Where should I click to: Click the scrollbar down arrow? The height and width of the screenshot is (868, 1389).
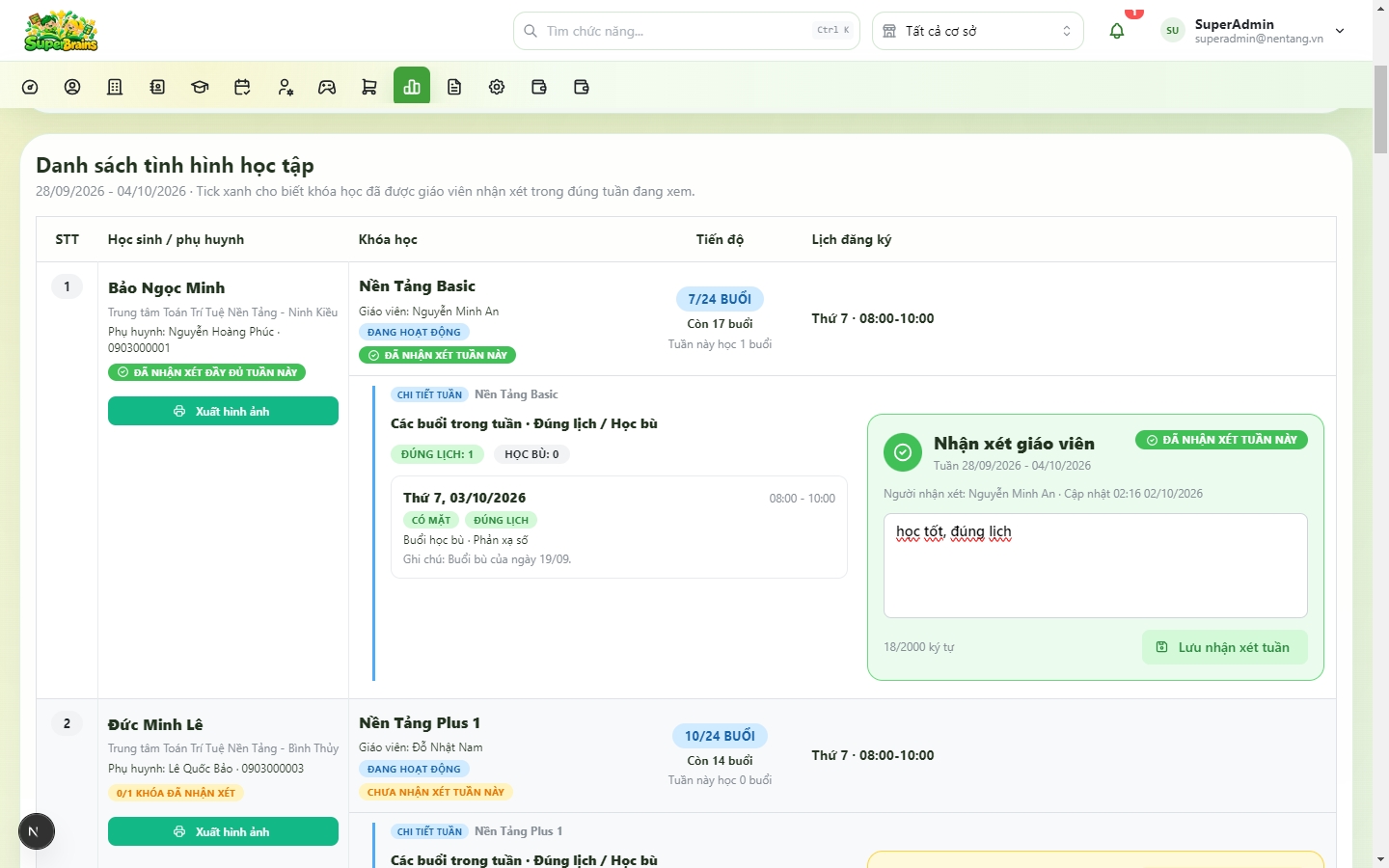pyautogui.click(x=1380, y=858)
